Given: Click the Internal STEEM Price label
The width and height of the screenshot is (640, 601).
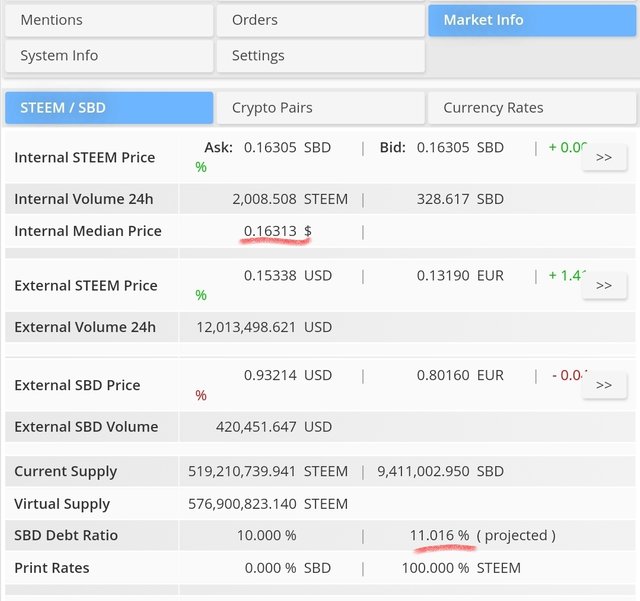Looking at the screenshot, I should (x=84, y=158).
